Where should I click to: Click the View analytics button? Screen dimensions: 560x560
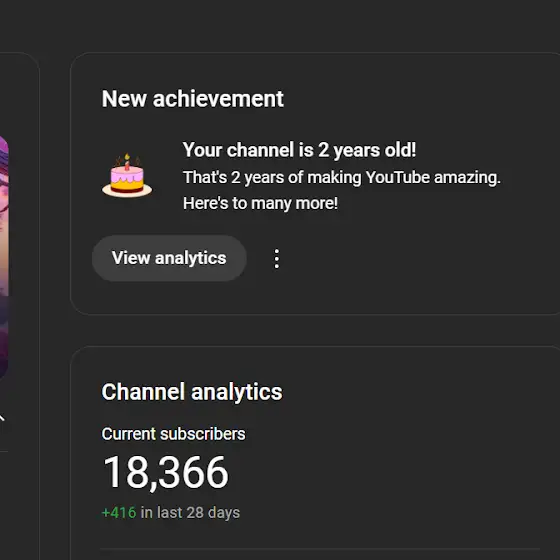pos(169,258)
